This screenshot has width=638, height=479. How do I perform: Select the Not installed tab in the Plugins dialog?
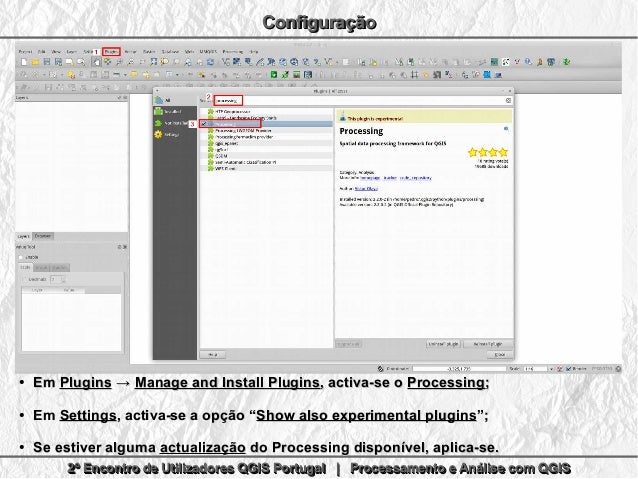175,123
